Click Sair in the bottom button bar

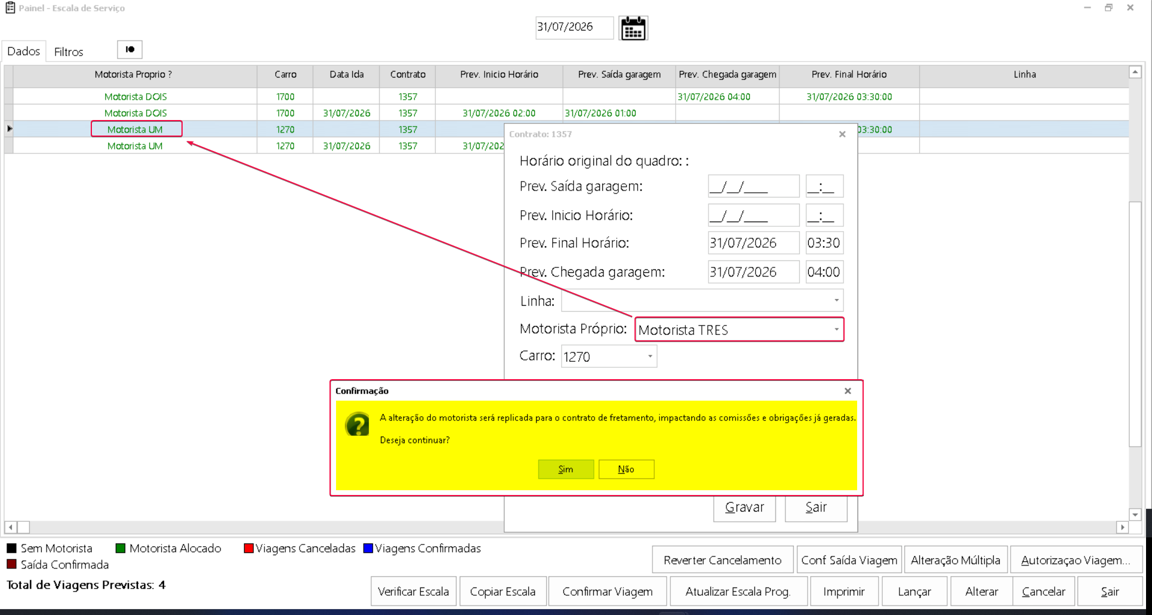point(1109,591)
